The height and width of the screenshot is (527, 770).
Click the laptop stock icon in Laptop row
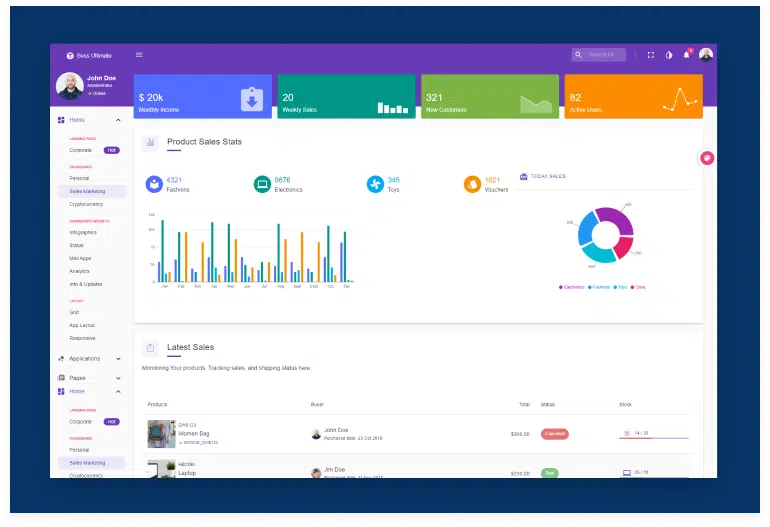click(x=627, y=472)
